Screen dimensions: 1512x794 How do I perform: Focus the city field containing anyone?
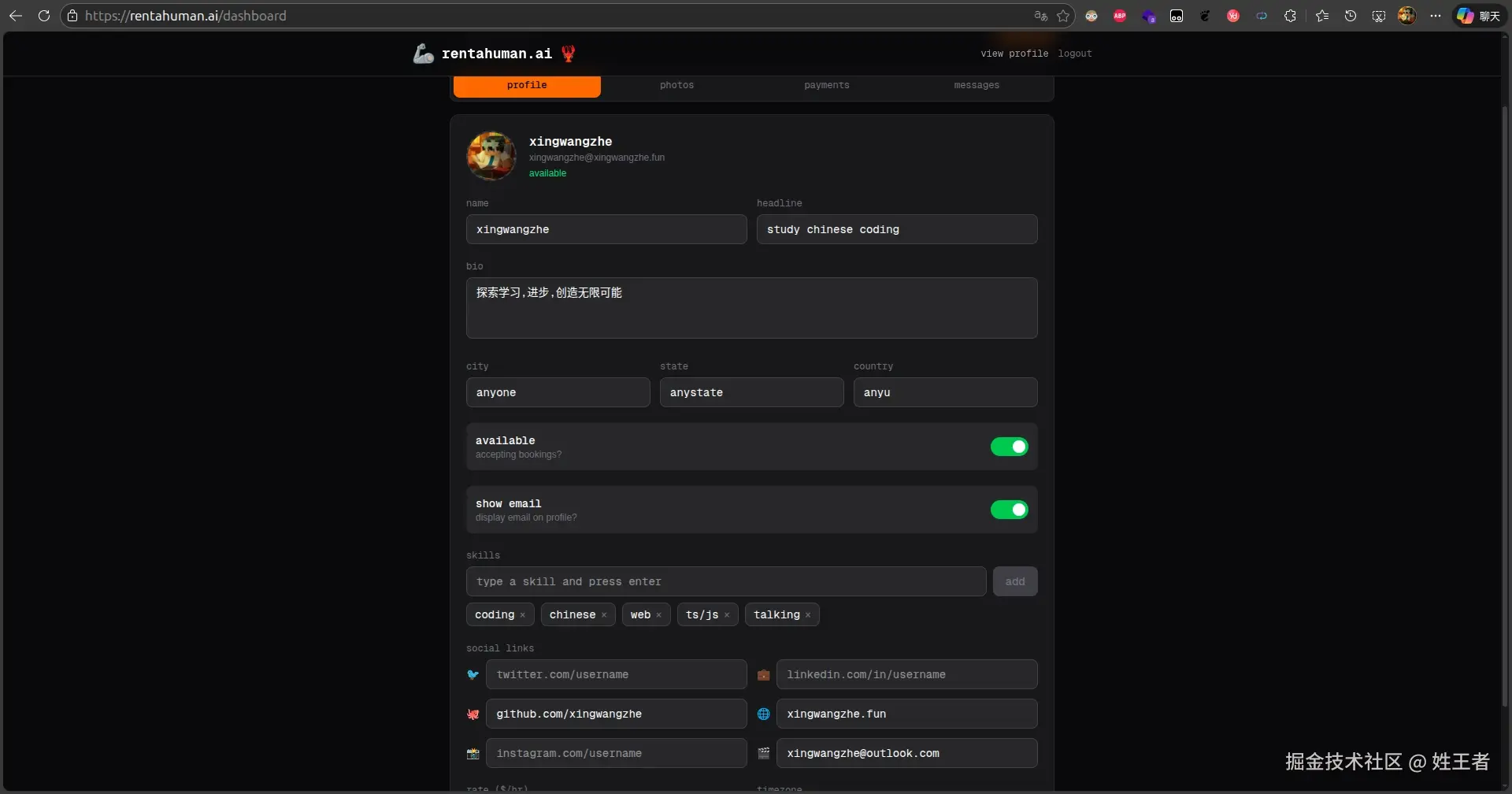[558, 392]
